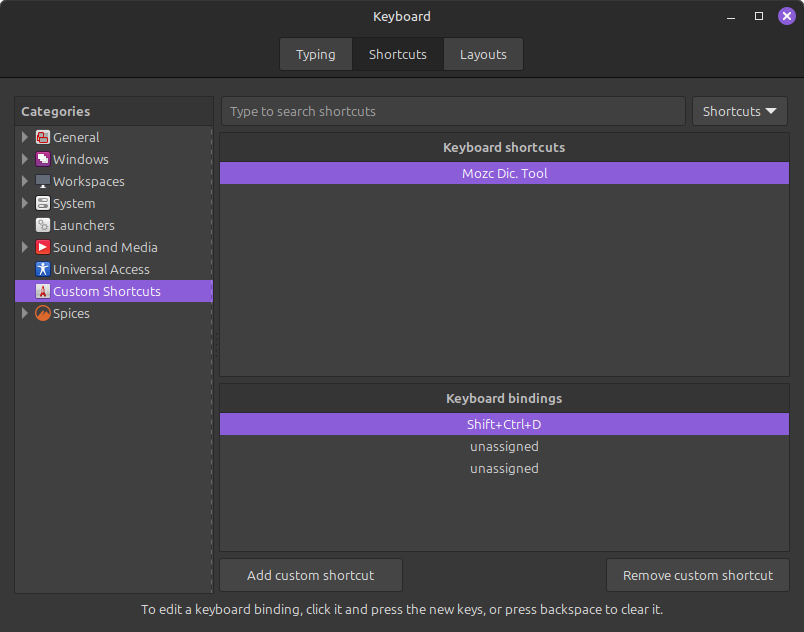Viewport: 804px width, 632px height.
Task: Switch to the Typing tab
Action: (x=315, y=54)
